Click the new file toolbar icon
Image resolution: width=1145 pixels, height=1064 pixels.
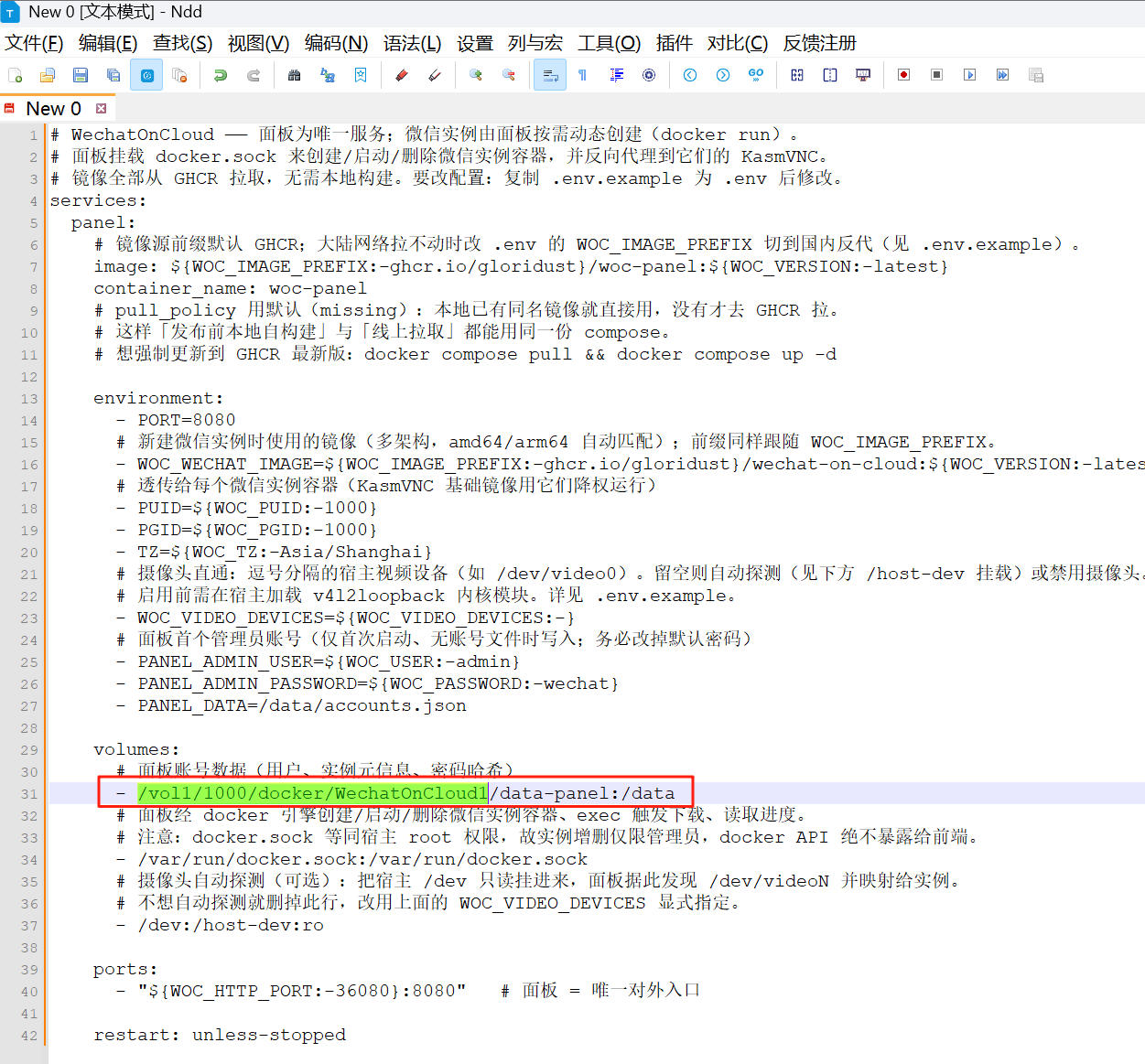pyautogui.click(x=15, y=75)
